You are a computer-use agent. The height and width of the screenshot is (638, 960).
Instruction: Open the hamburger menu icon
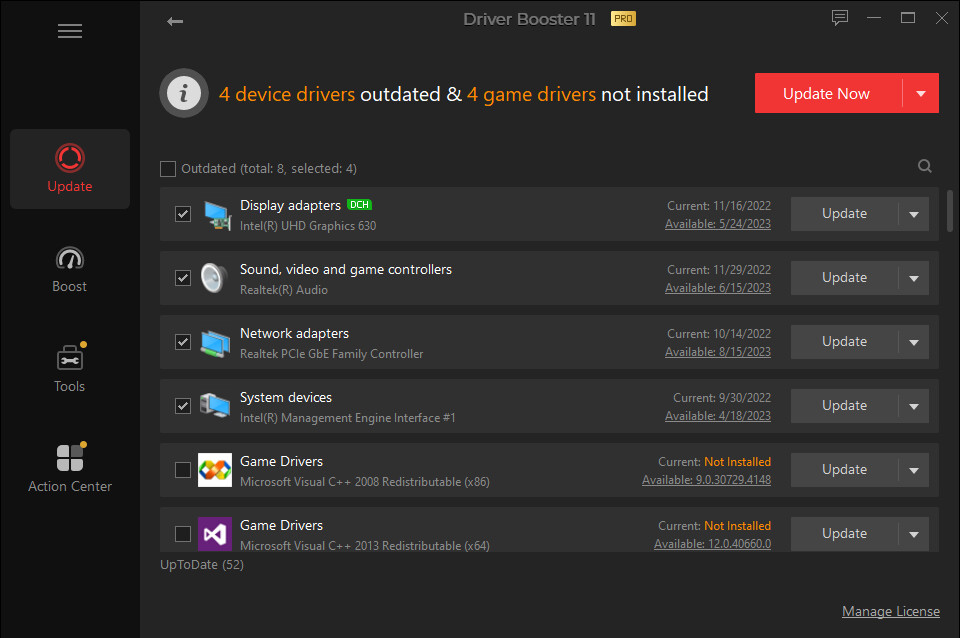pyautogui.click(x=70, y=31)
